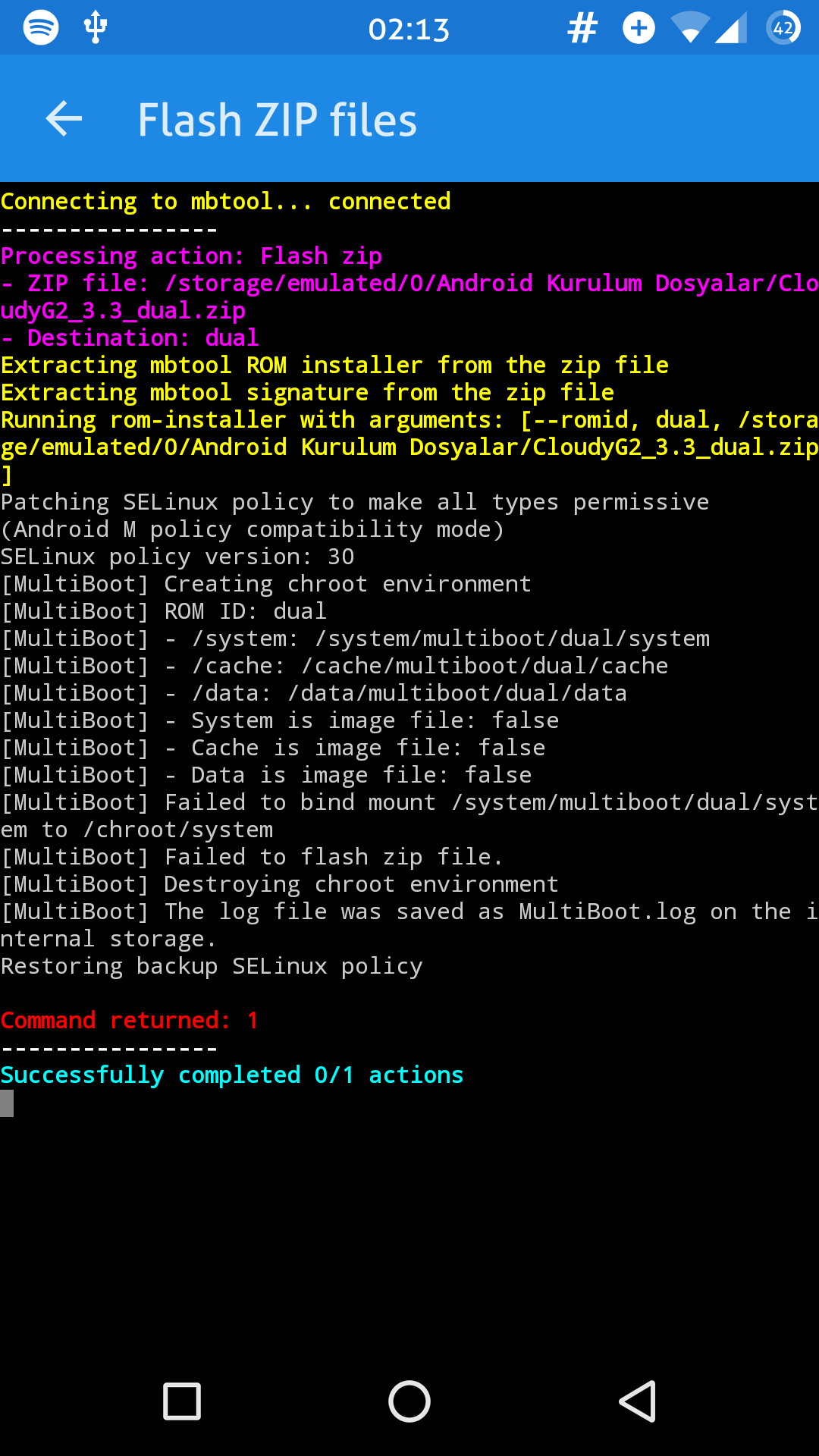
Task: Tap the Wi-Fi signal icon
Action: pyautogui.click(x=689, y=29)
